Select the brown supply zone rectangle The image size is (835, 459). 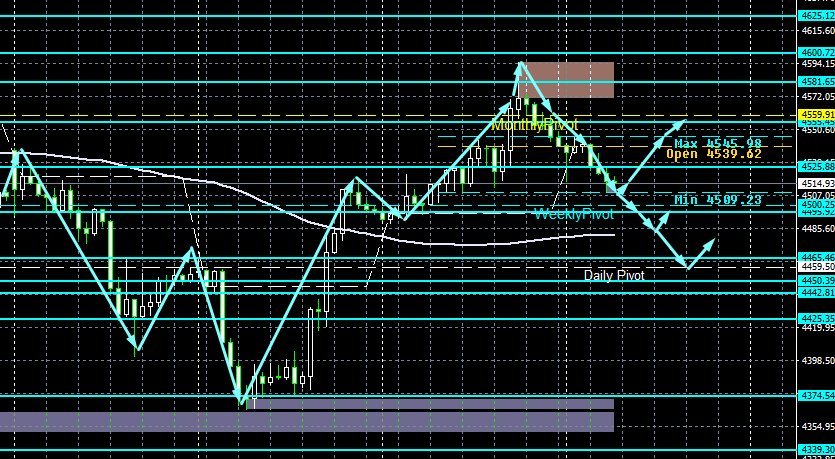(x=567, y=80)
